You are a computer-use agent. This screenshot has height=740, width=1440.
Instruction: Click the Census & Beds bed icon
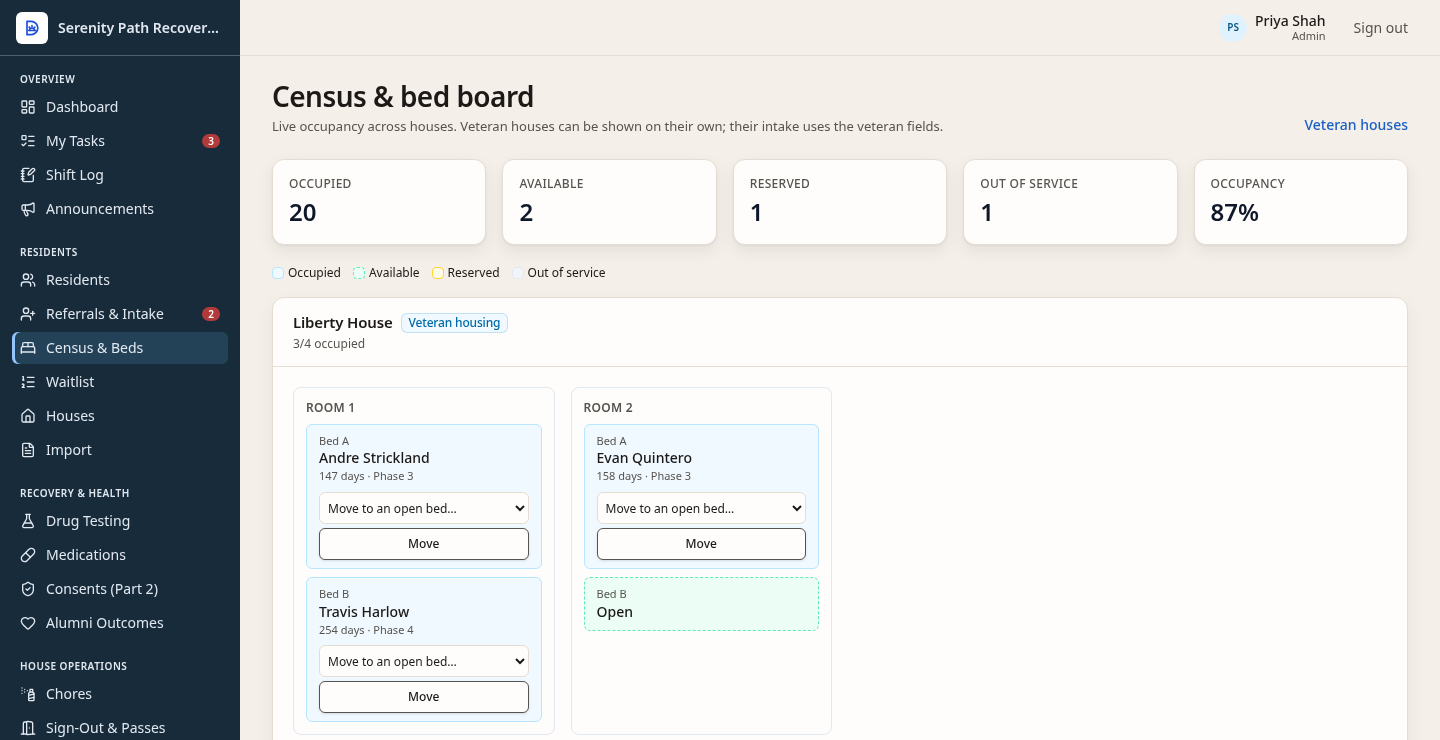coord(28,348)
